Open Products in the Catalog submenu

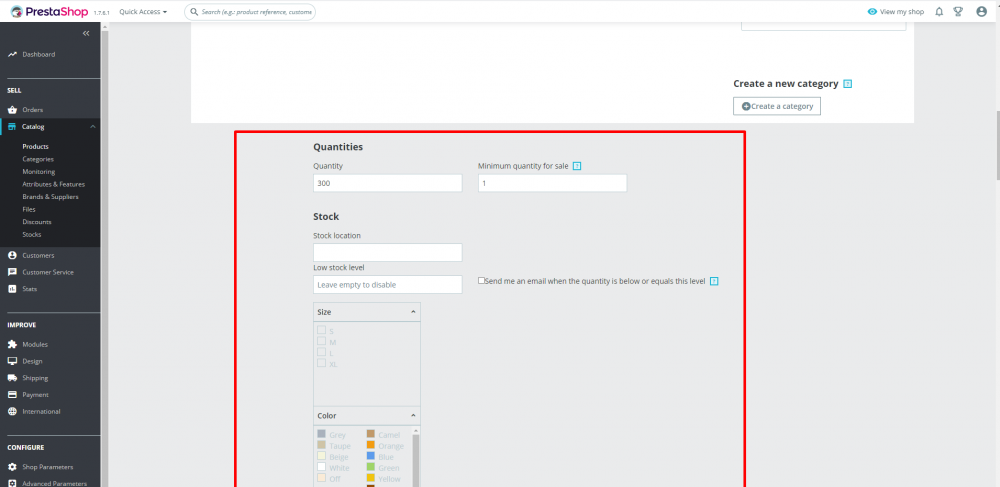35,147
